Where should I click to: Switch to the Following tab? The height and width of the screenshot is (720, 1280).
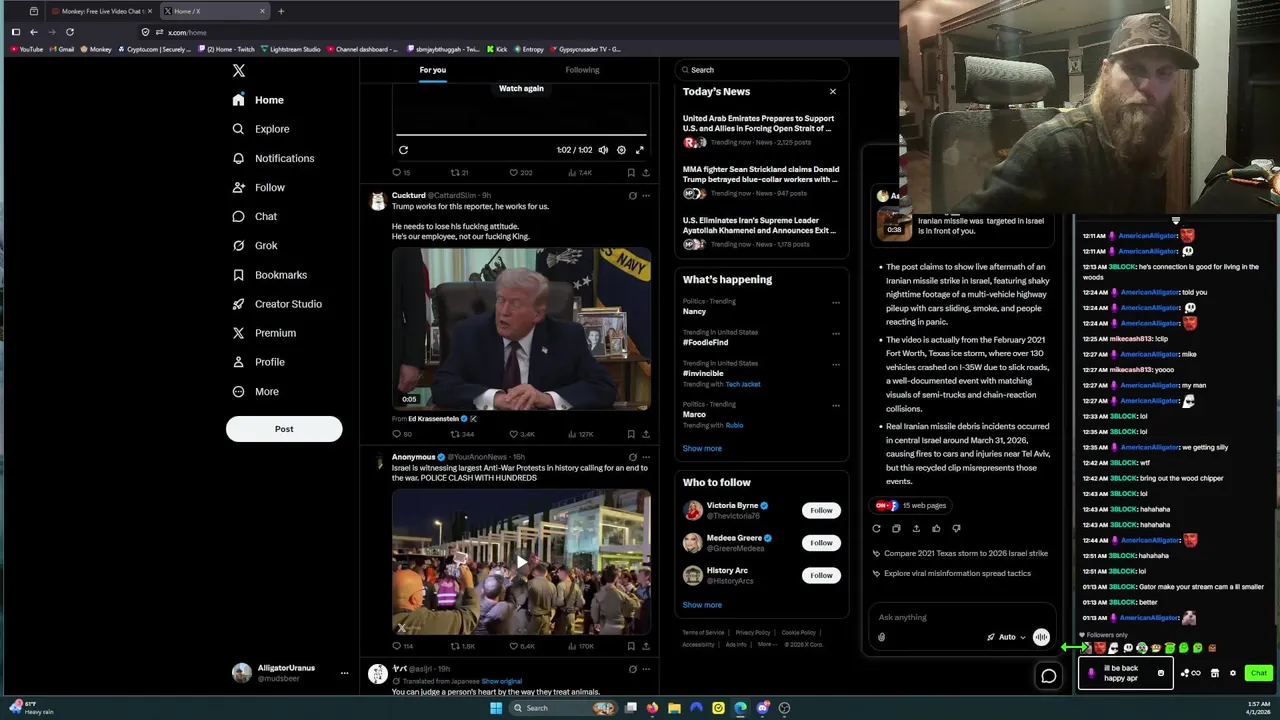582,70
